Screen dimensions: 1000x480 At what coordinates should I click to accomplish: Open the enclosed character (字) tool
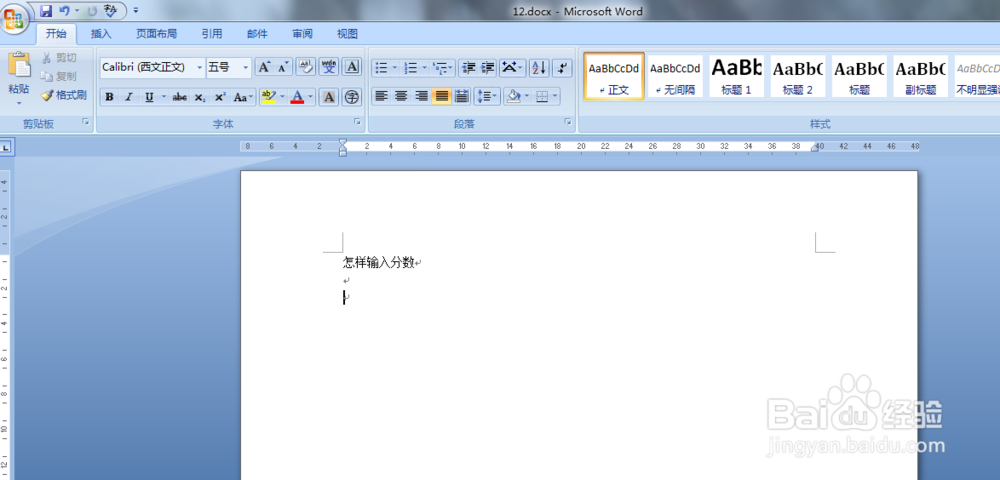[351, 97]
